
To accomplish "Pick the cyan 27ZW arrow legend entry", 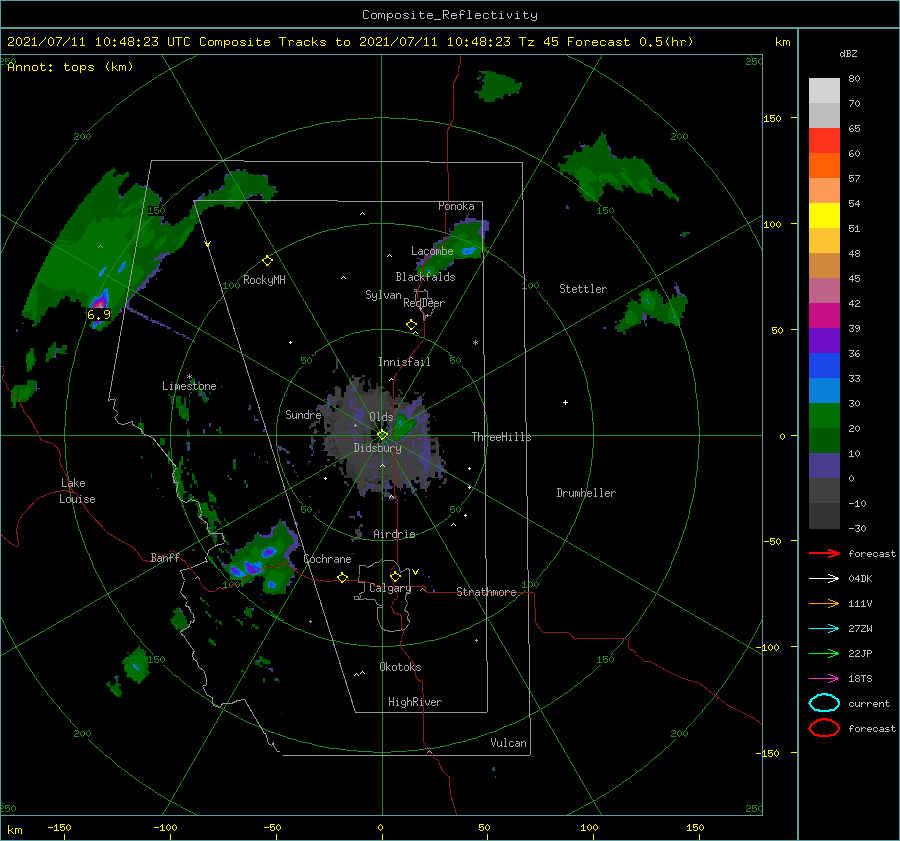I will point(824,629).
